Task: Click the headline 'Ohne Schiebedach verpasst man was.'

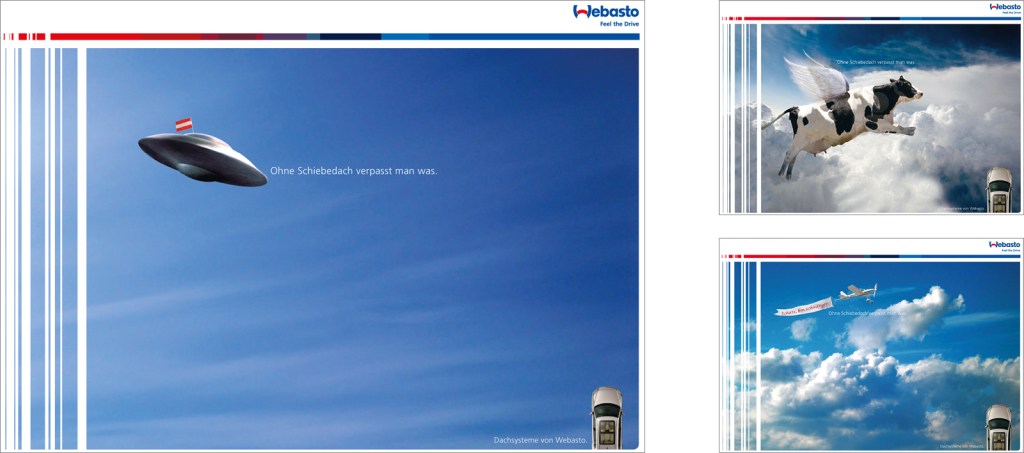Action: 354,170
